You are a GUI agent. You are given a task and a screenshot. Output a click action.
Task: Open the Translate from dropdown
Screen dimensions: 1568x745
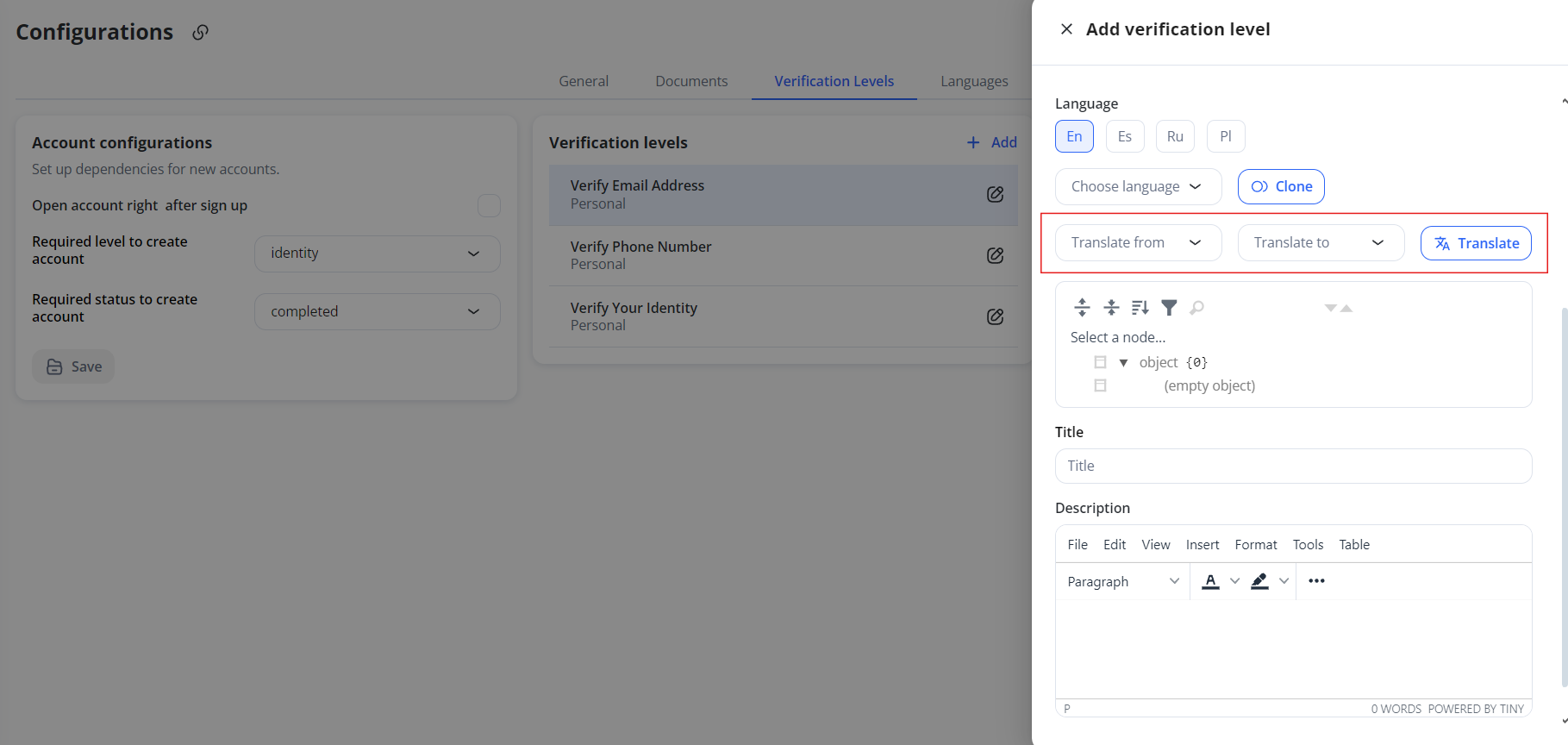[1138, 242]
